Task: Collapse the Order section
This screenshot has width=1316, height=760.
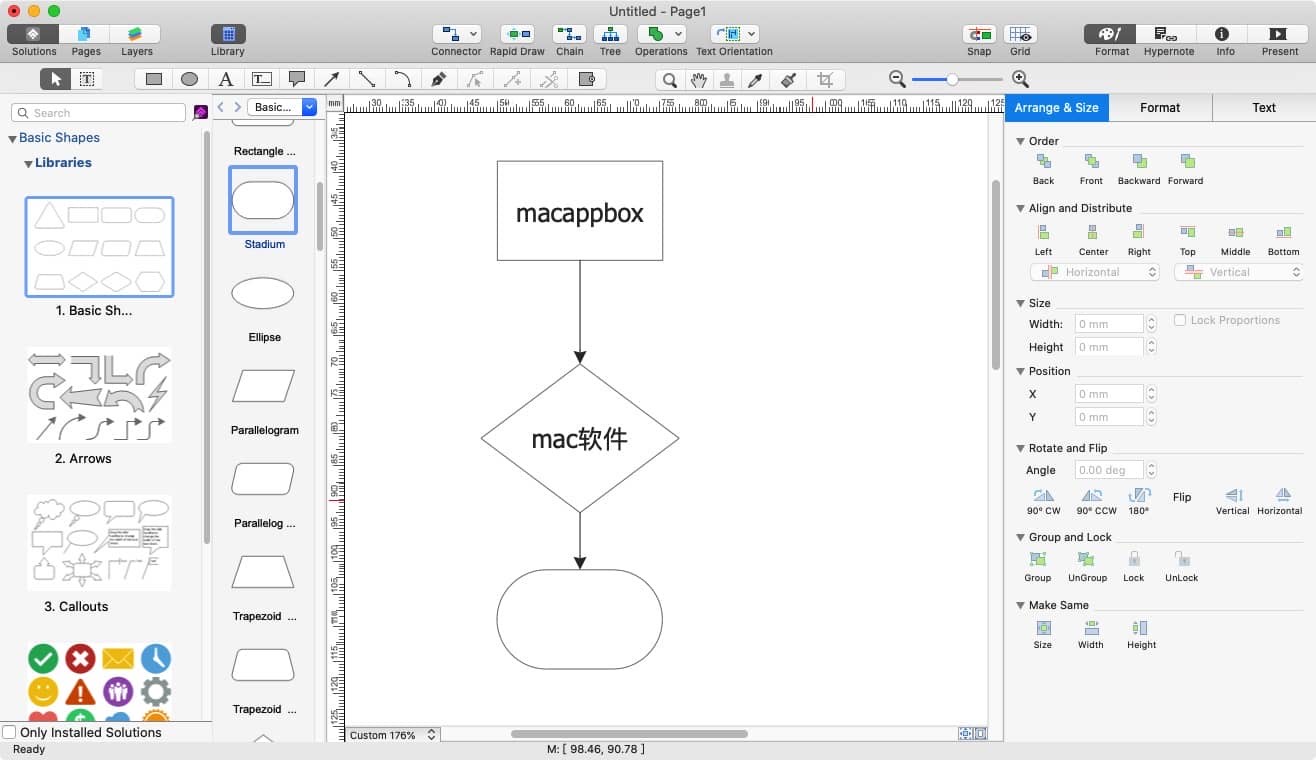Action: tap(1020, 142)
